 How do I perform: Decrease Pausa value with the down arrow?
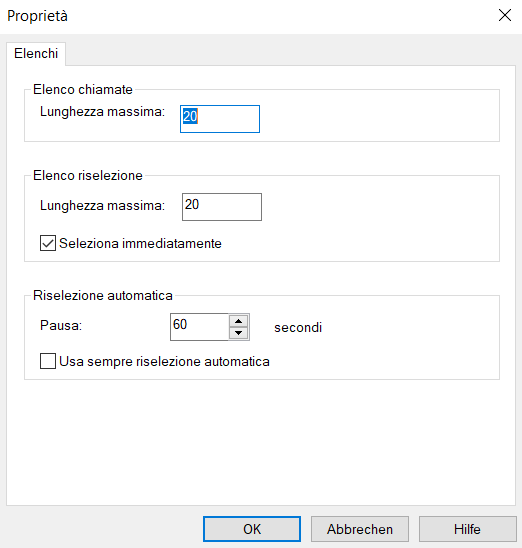[x=239, y=333]
